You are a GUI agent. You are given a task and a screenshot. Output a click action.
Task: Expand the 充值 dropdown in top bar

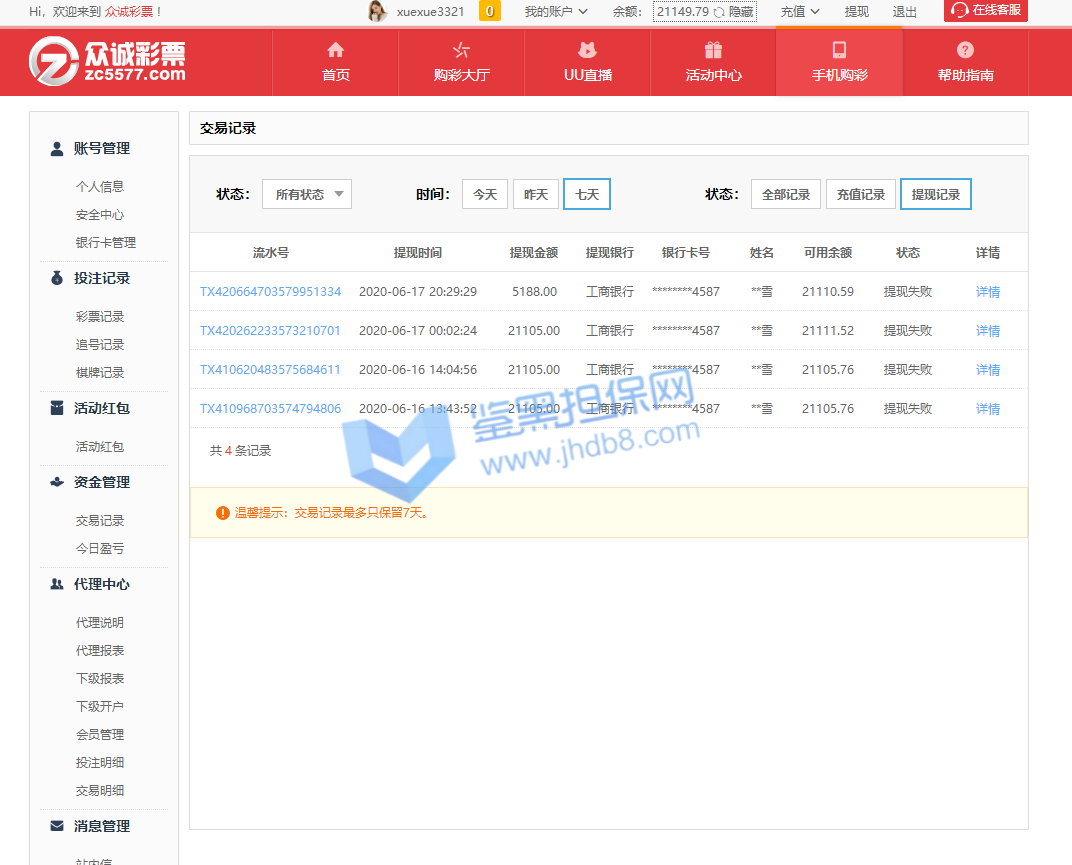click(800, 12)
